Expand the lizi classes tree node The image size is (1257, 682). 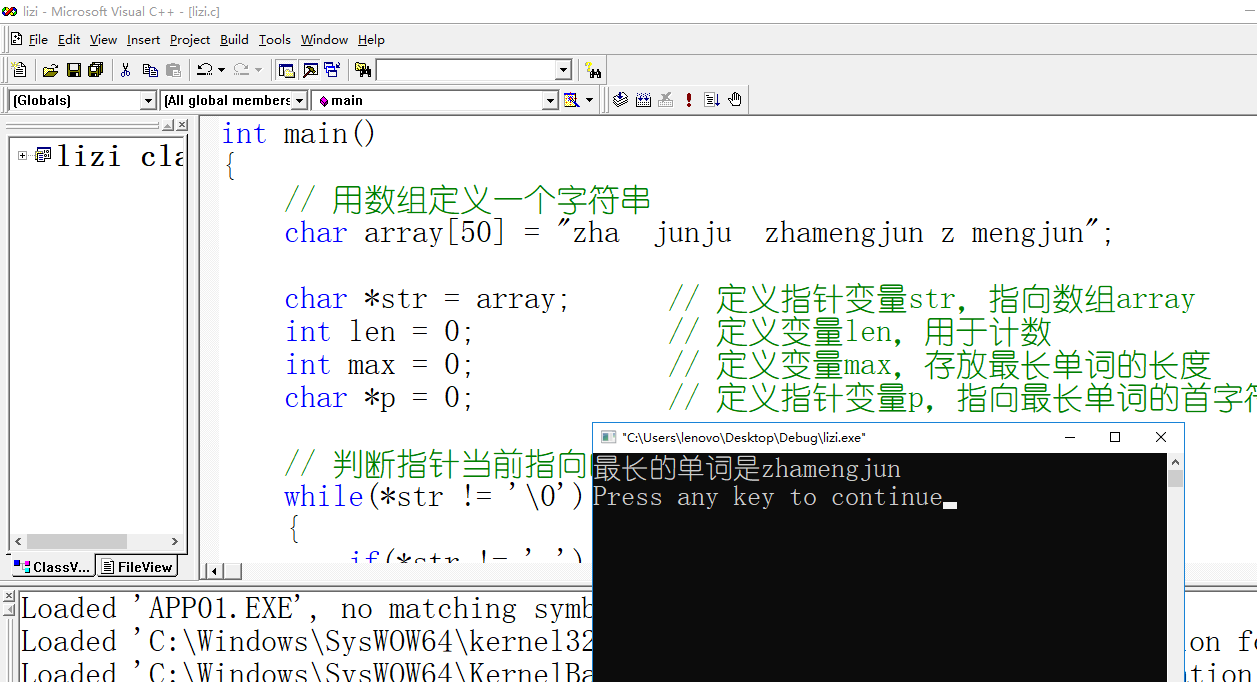click(x=23, y=155)
